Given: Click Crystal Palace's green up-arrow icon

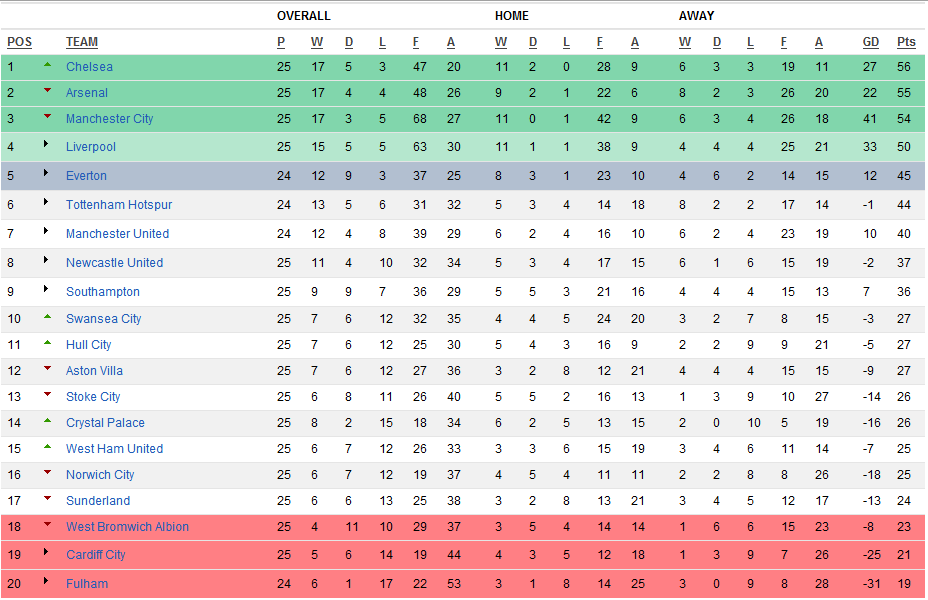Looking at the screenshot, I should (47, 421).
